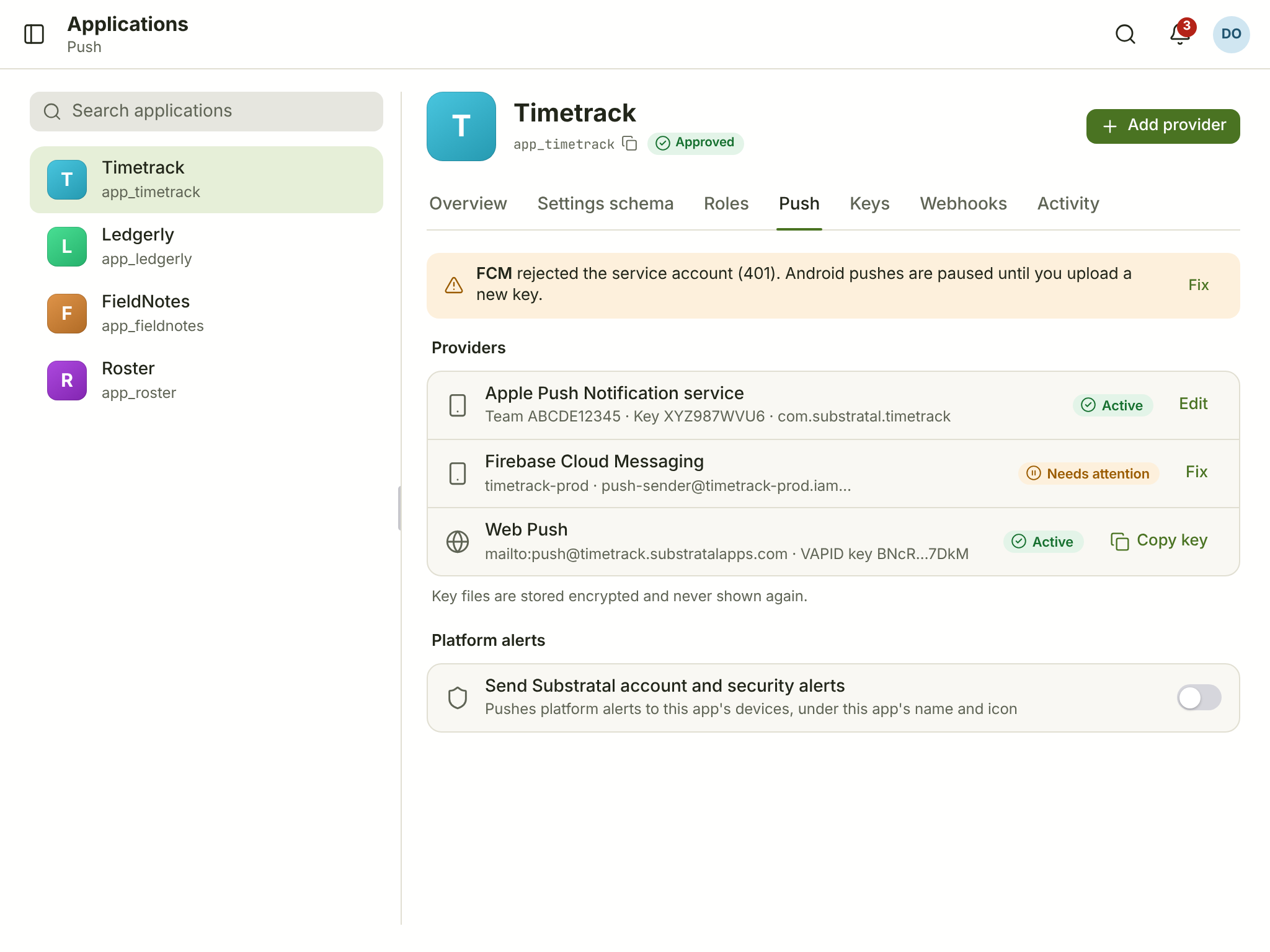Copy the Web Push VAPID key

(1159, 540)
